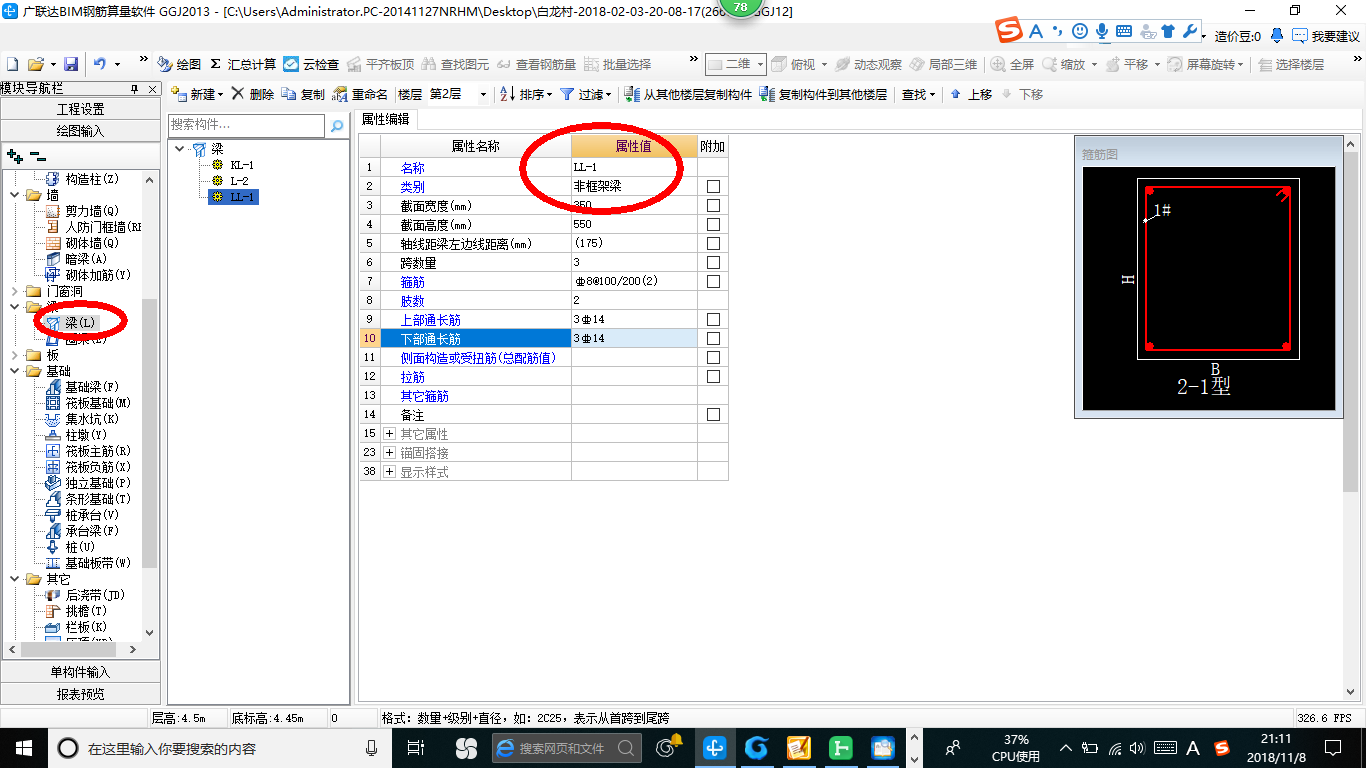1366x768 pixels.
Task: Collapse all tree nodes minus icon
Action: tap(37, 156)
